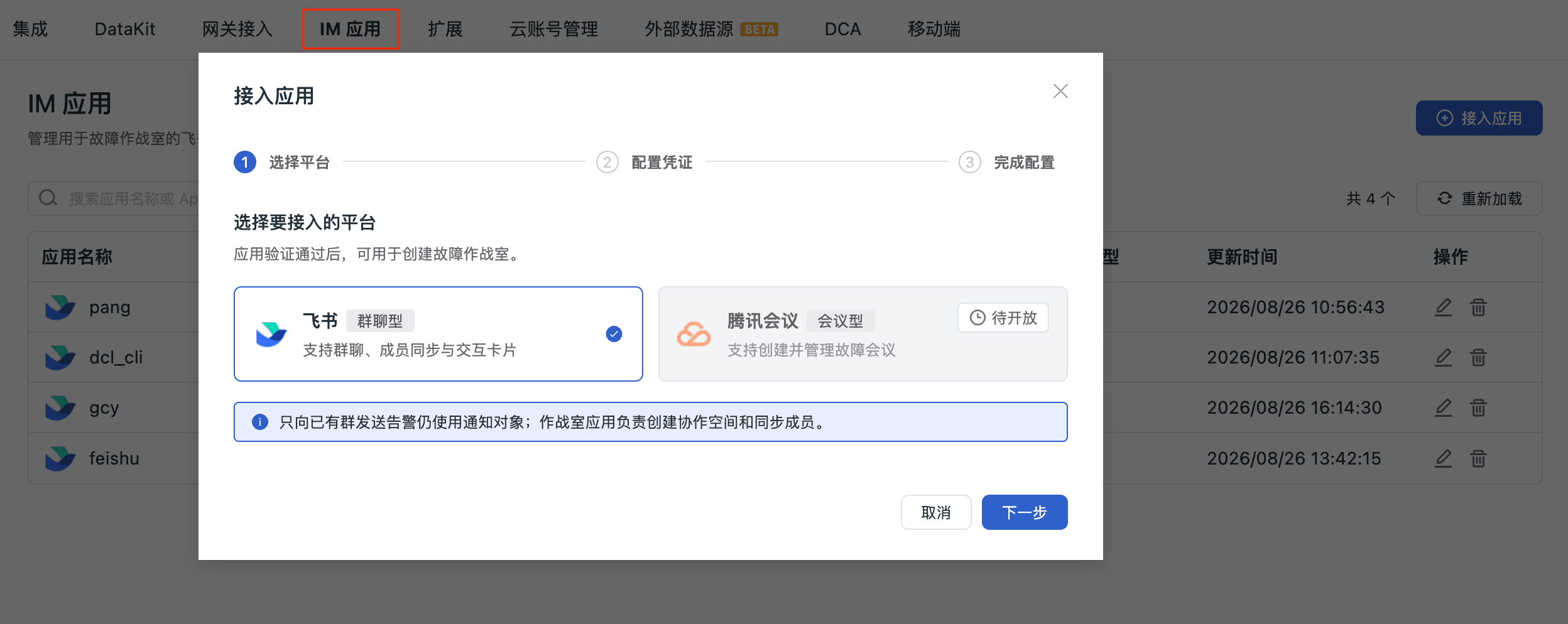
Task: Open the 扩展 tab
Action: click(x=445, y=29)
